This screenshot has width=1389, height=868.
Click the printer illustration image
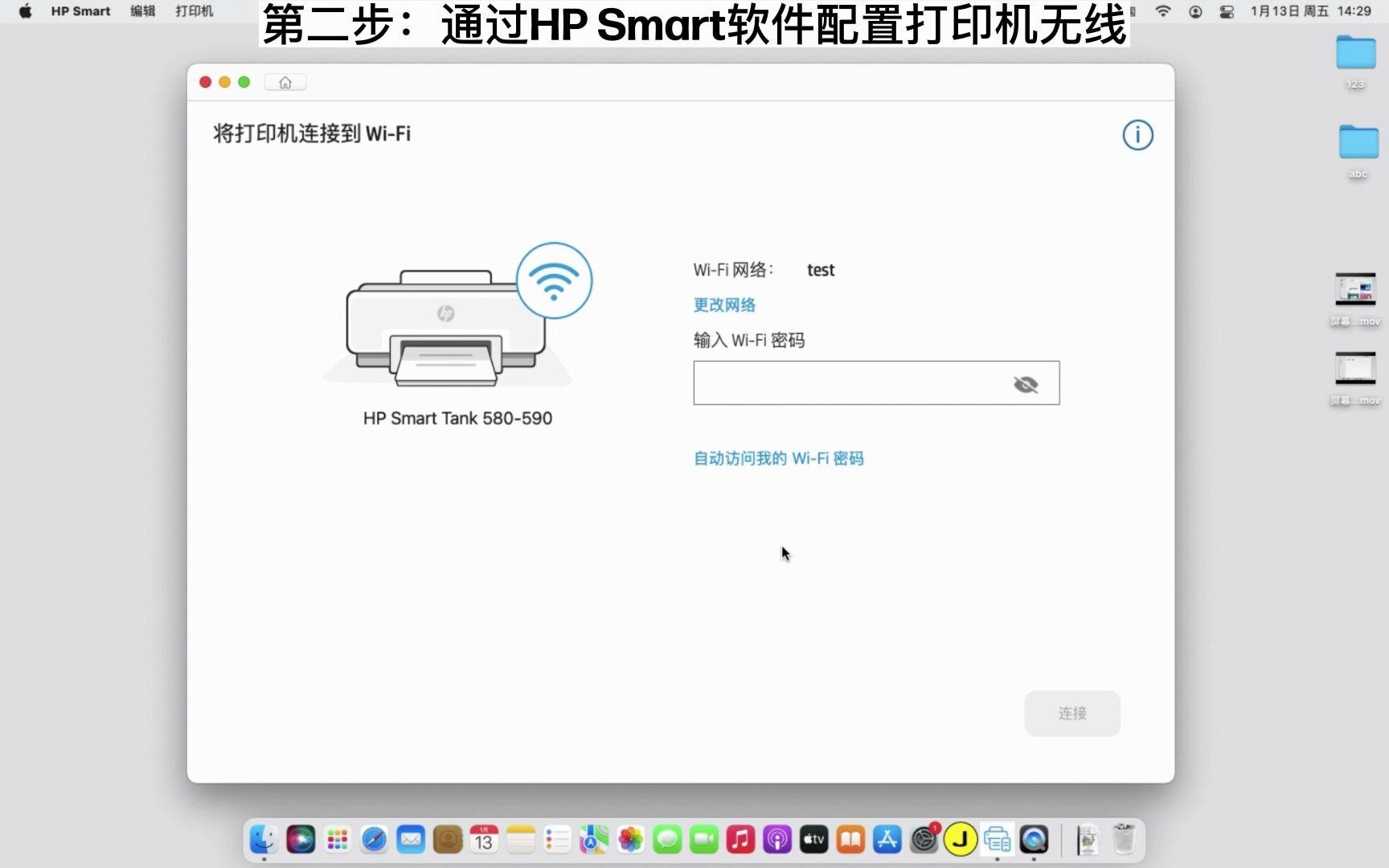tap(458, 315)
